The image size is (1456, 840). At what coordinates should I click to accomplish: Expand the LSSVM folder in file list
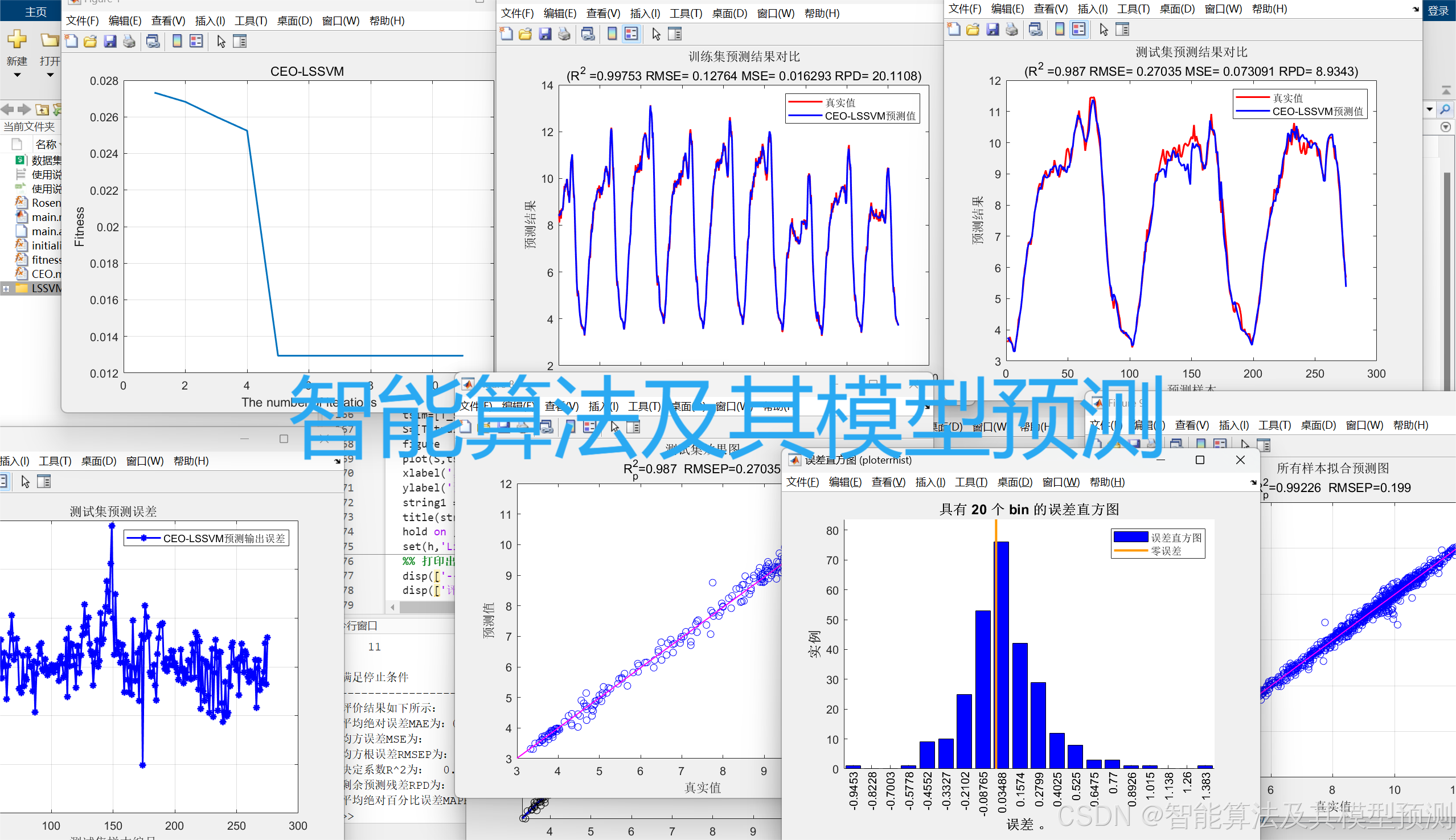pos(6,289)
